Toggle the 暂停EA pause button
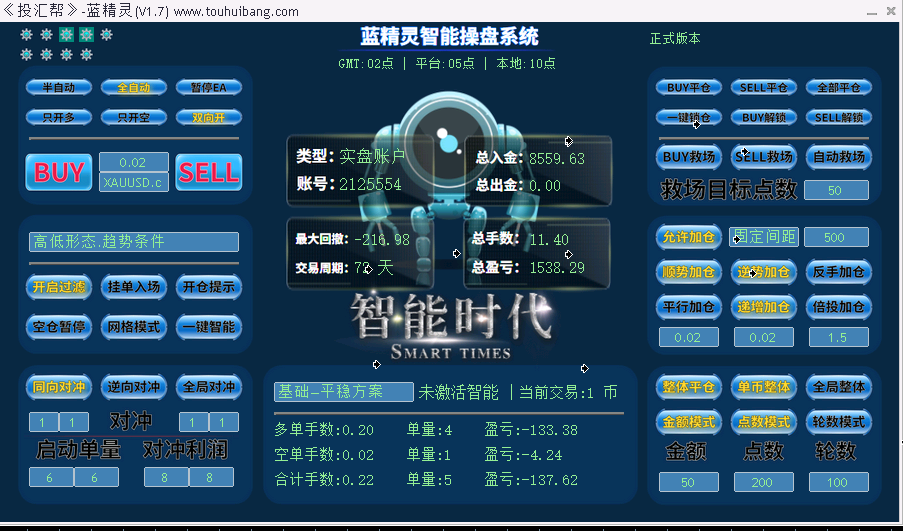903x531 pixels. click(208, 88)
